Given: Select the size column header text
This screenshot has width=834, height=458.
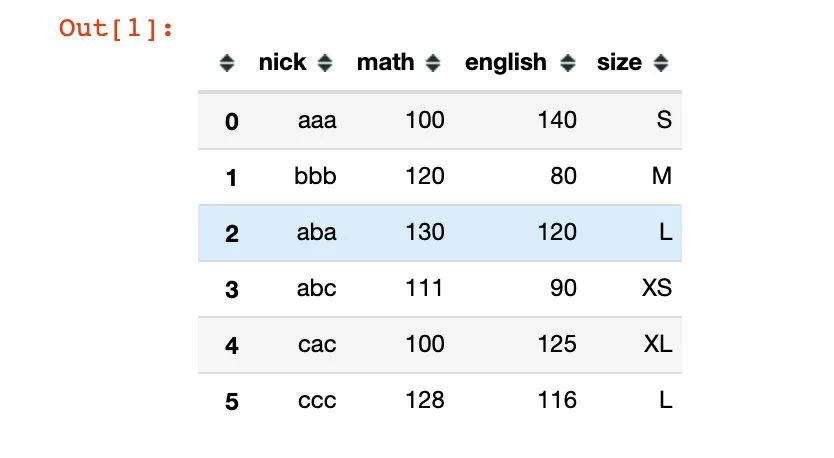Looking at the screenshot, I should click(619, 62).
